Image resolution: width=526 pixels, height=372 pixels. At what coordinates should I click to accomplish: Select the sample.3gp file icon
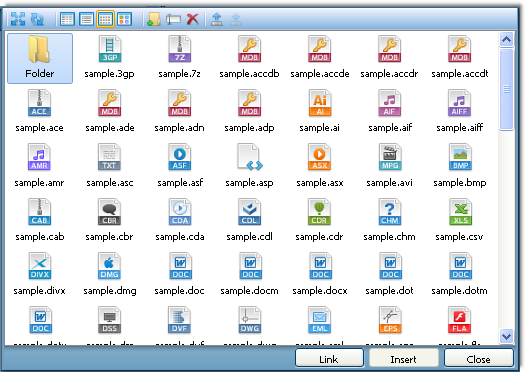pos(110,49)
